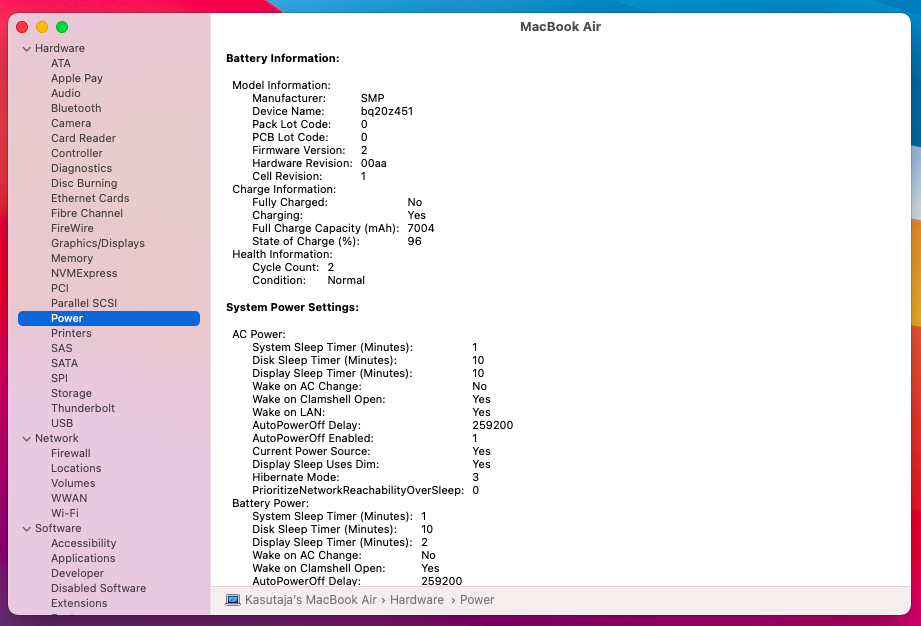Click the Battery Information heading

pyautogui.click(x=283, y=58)
